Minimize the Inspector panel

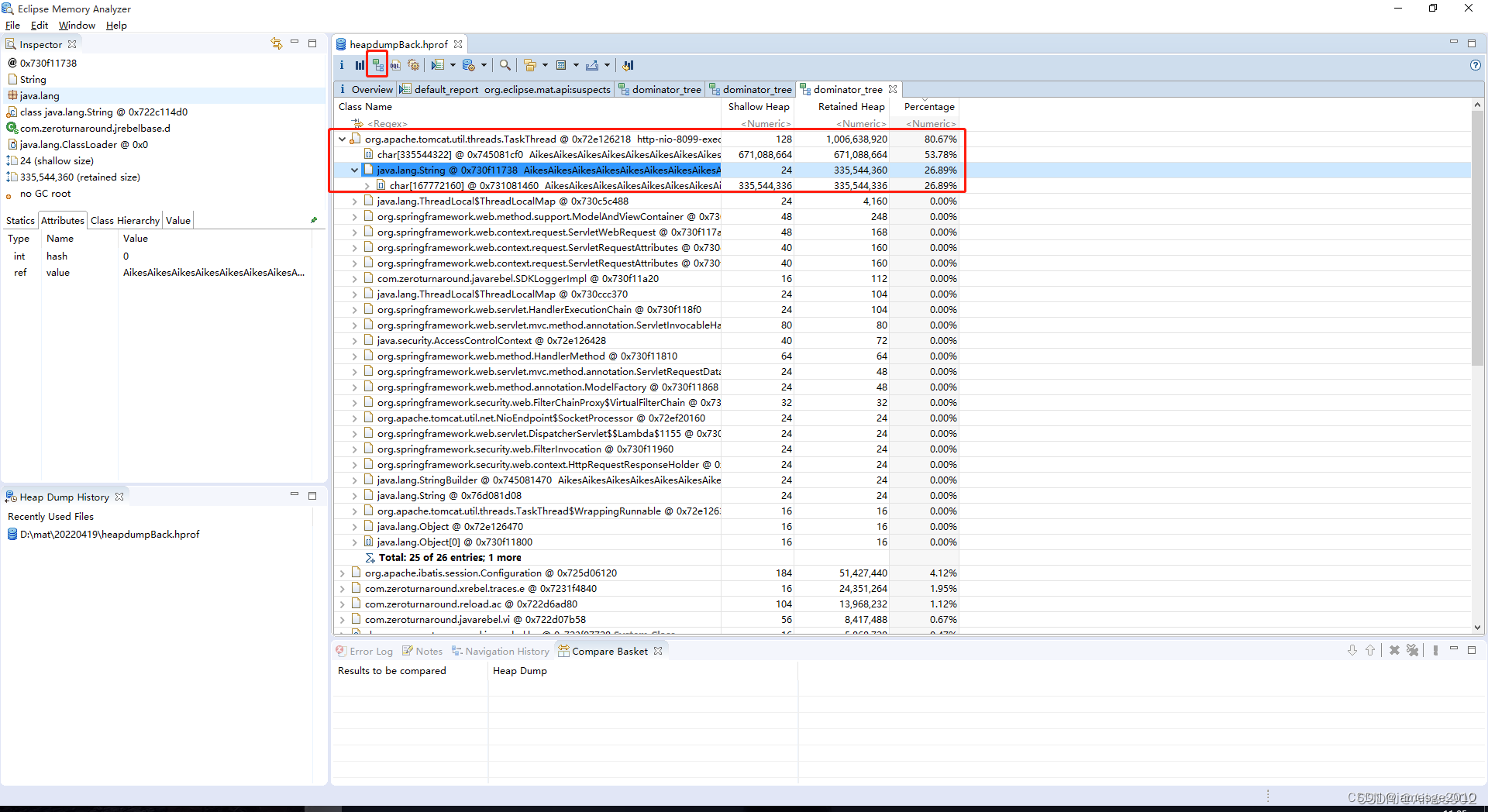click(294, 43)
